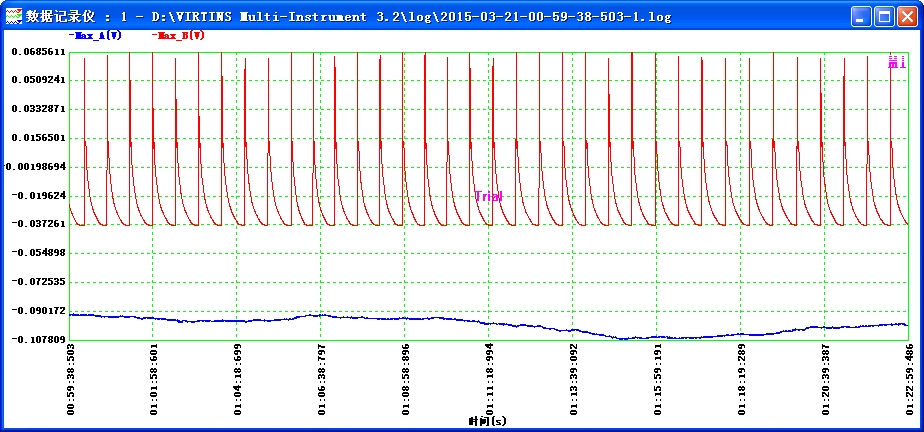Click the time label 01:15:59:191
Image resolution: width=924 pixels, height=432 pixels.
click(657, 380)
